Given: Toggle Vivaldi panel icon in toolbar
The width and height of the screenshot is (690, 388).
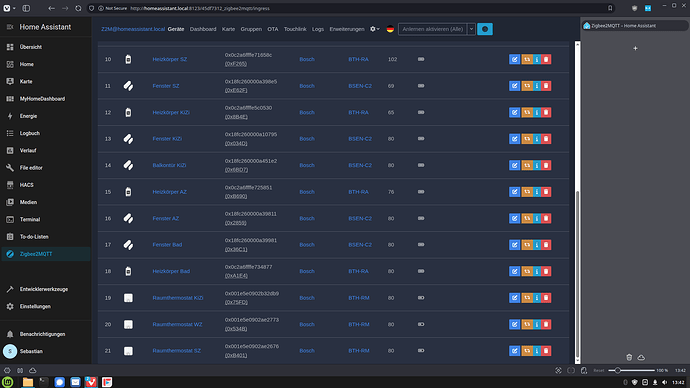Looking at the screenshot, I should 26,8.
